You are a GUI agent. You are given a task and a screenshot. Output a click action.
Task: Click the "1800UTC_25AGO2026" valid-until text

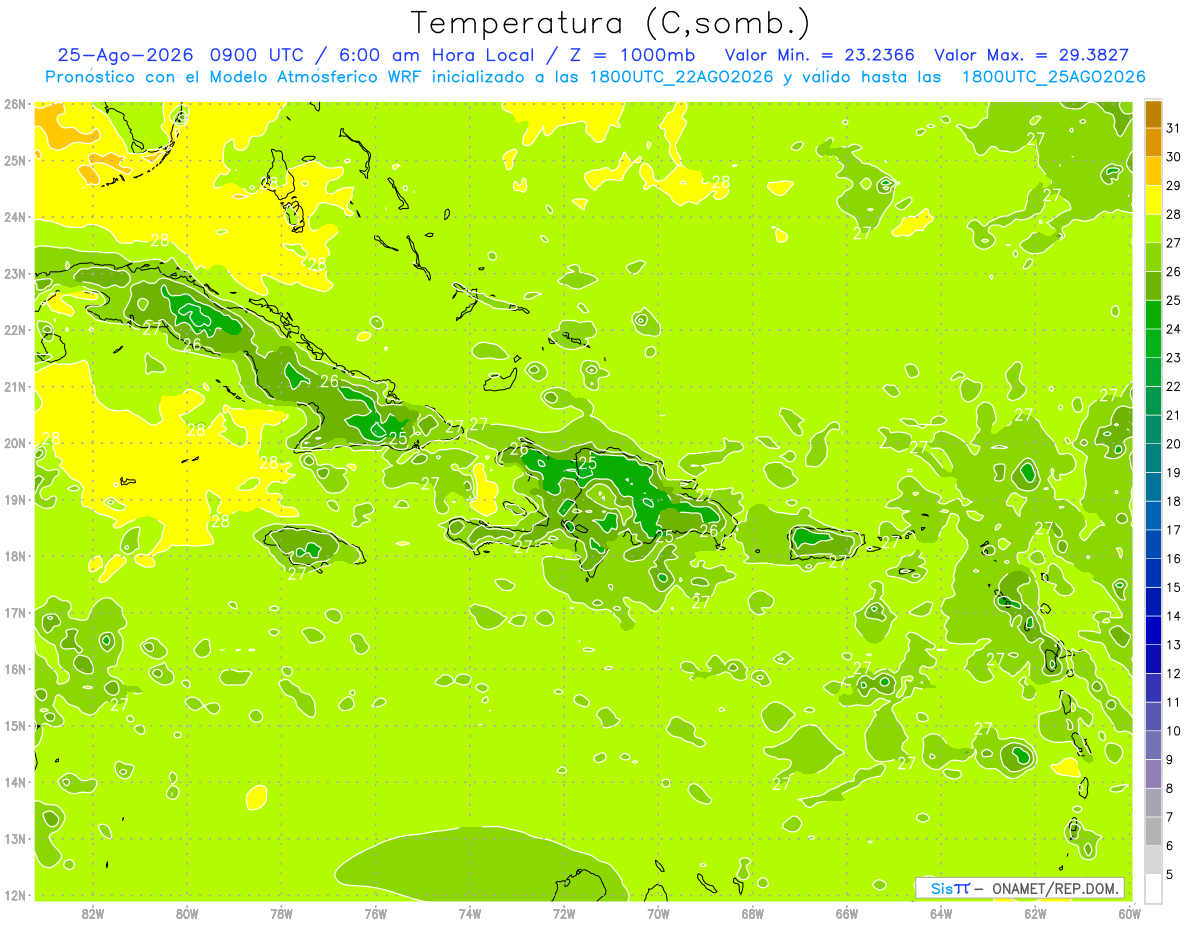coord(1053,77)
